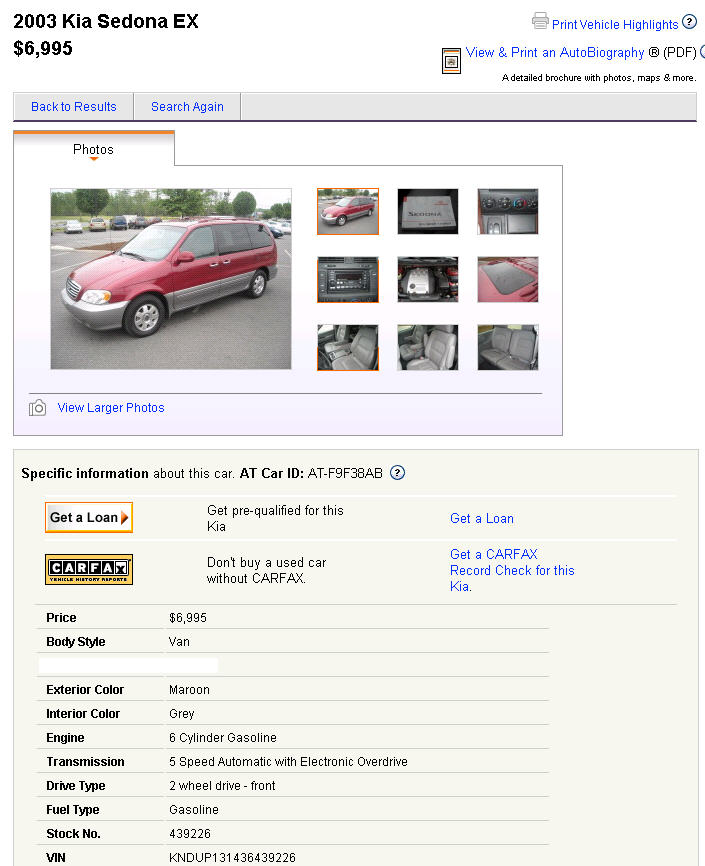Screen dimensions: 705x866
Task: Open the Photos tab
Action: [x=93, y=150]
